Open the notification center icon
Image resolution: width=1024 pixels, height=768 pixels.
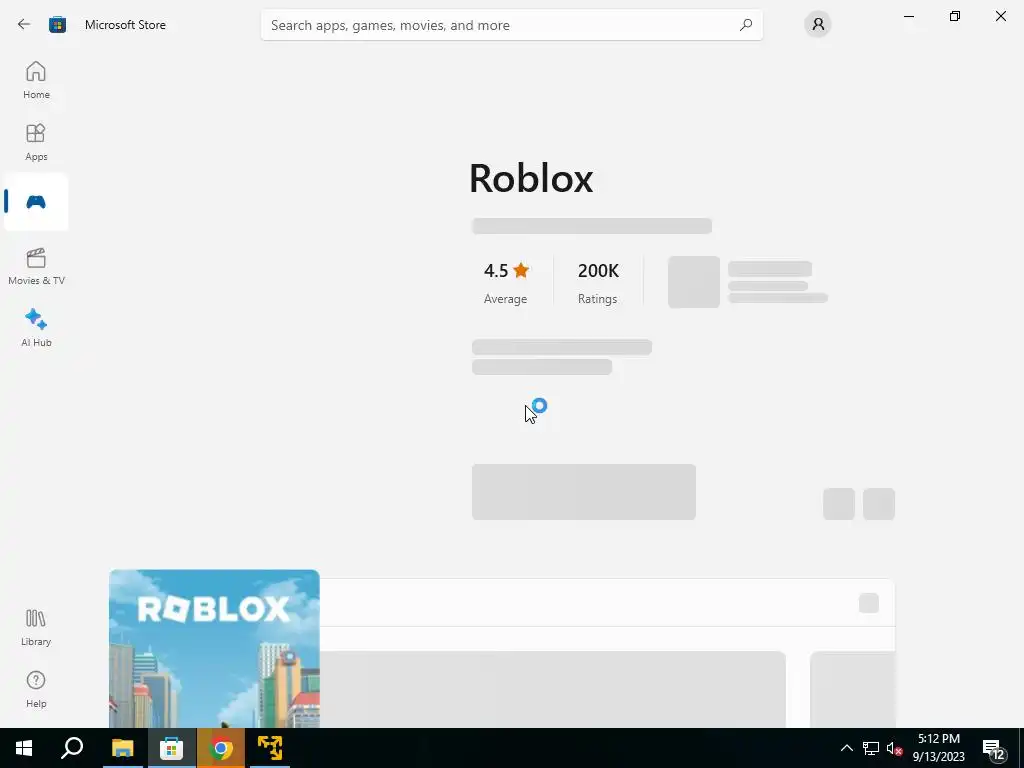tap(993, 748)
